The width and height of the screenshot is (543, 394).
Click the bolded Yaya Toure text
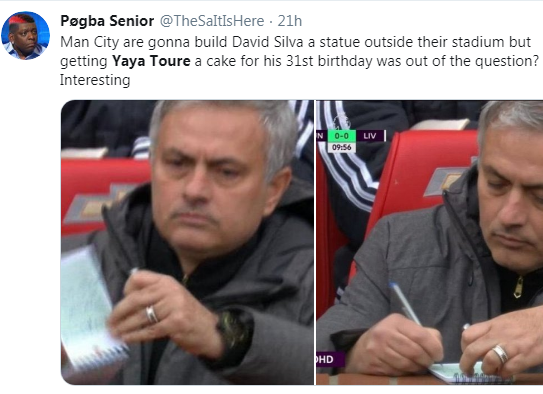pyautogui.click(x=151, y=61)
